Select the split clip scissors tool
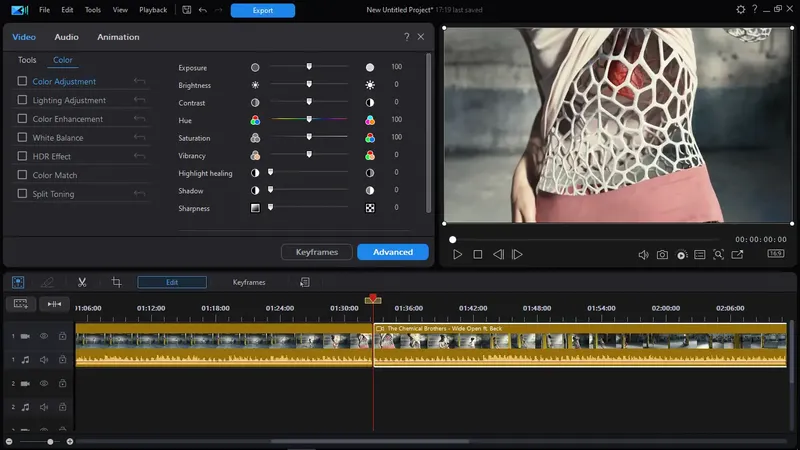 82,283
